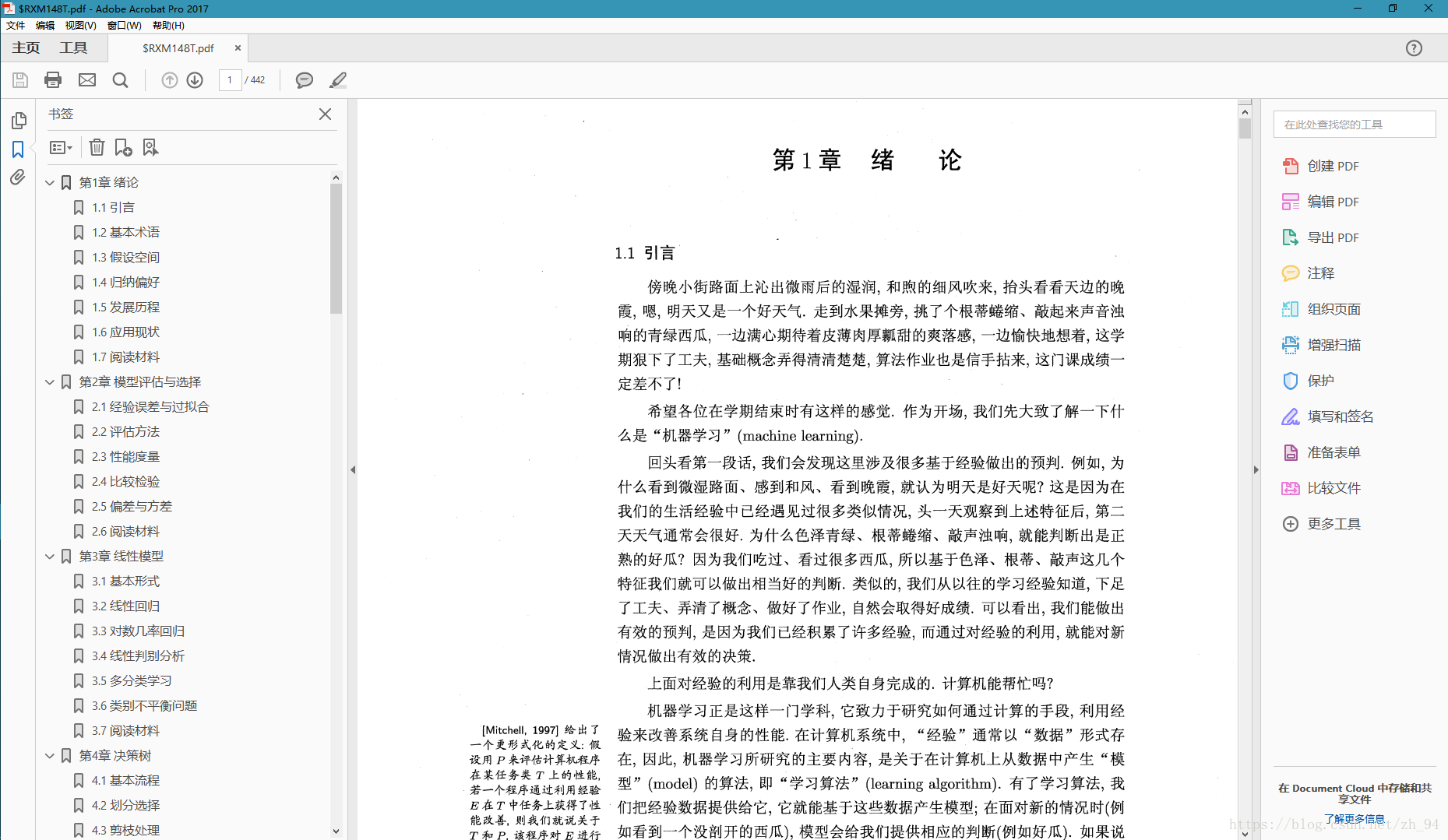Open the 帮助(H) menu
Screen dimensions: 1448x840
(x=168, y=25)
